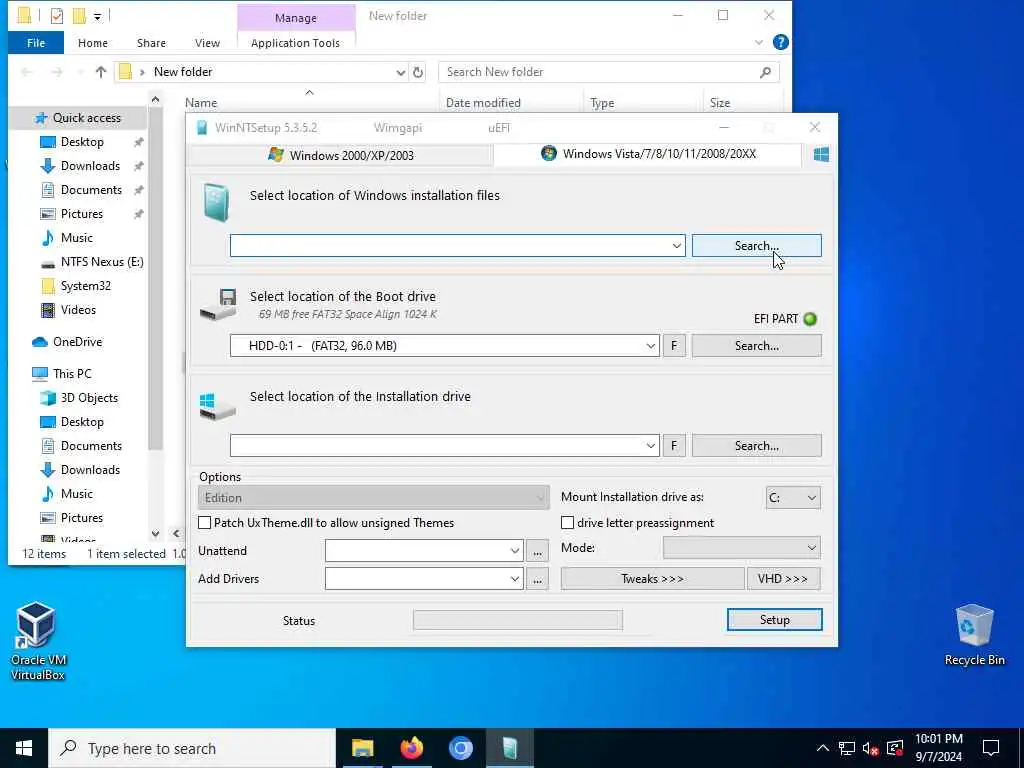The image size is (1024, 768).
Task: Open the Application Tools ribbon tab
Action: [295, 43]
